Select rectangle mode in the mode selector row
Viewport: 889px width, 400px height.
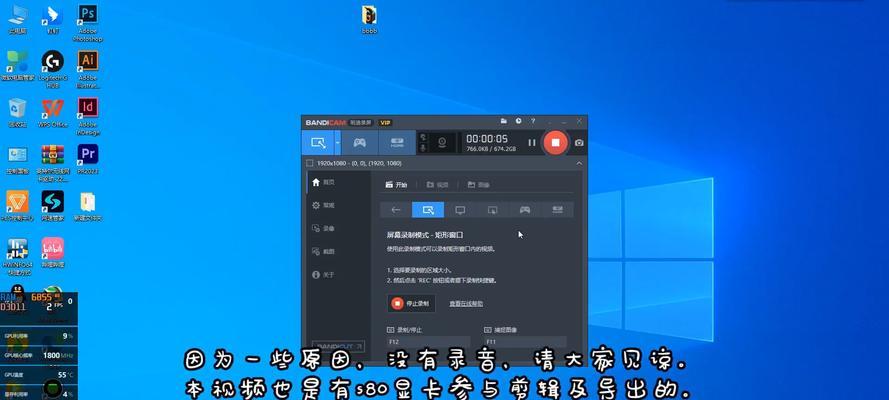point(428,210)
